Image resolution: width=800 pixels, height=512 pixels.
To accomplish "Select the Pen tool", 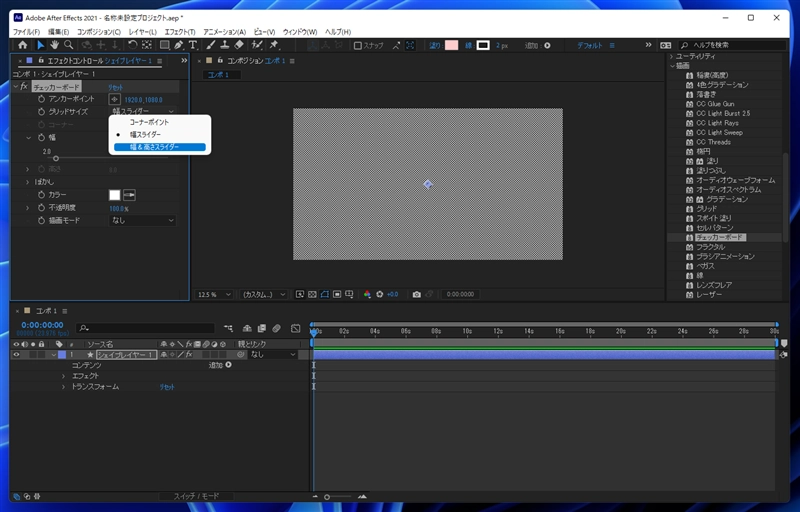I will point(178,45).
